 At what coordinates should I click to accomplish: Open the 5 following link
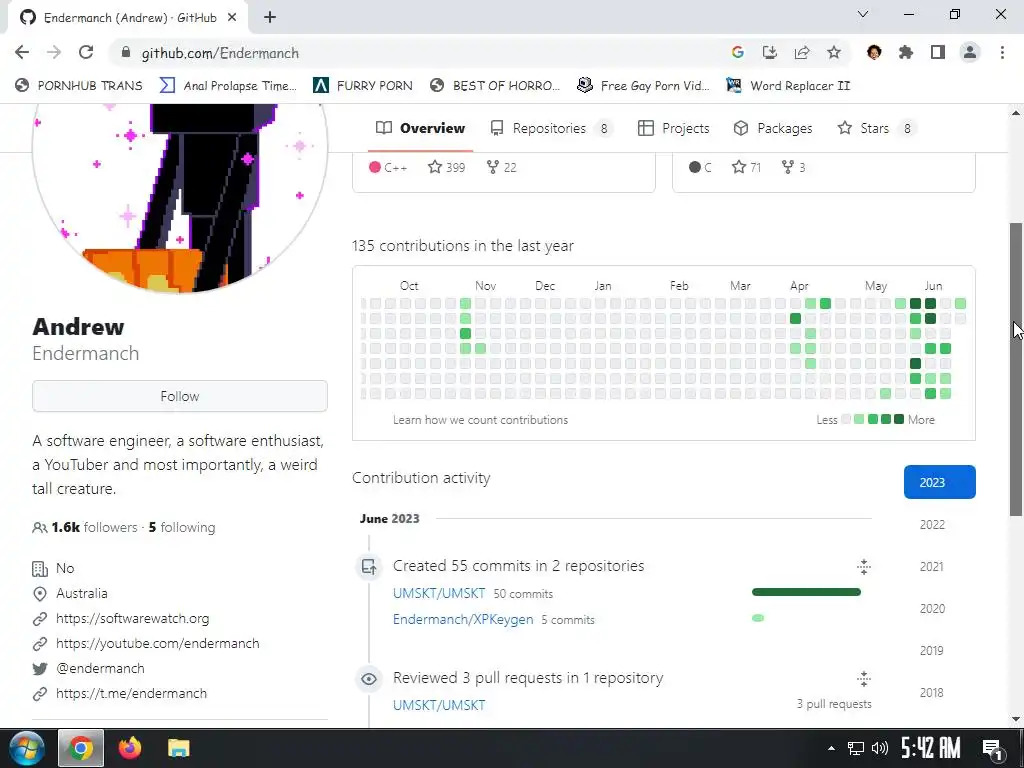tap(182, 527)
